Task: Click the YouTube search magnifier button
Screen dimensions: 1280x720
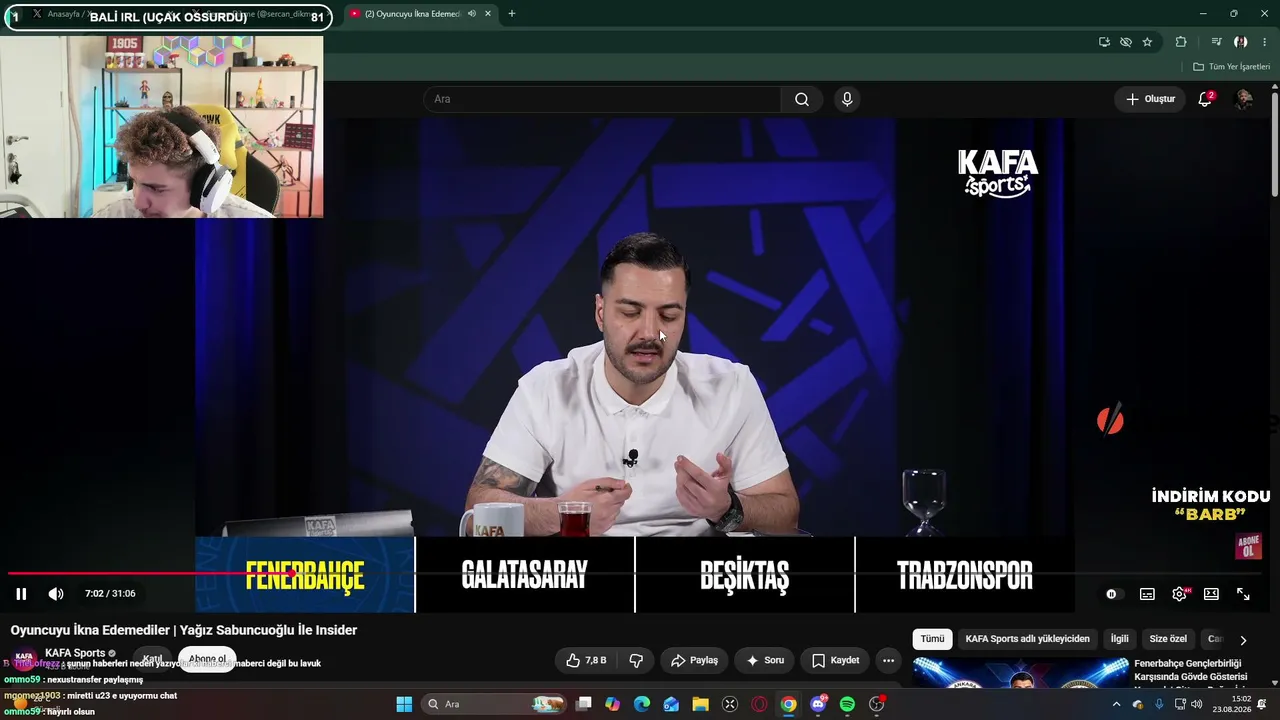Action: [802, 99]
